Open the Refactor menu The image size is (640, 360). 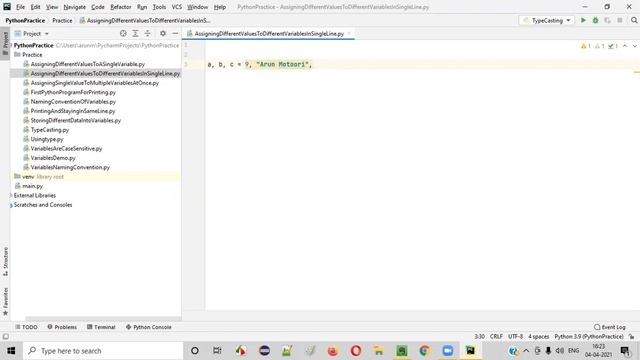121,7
